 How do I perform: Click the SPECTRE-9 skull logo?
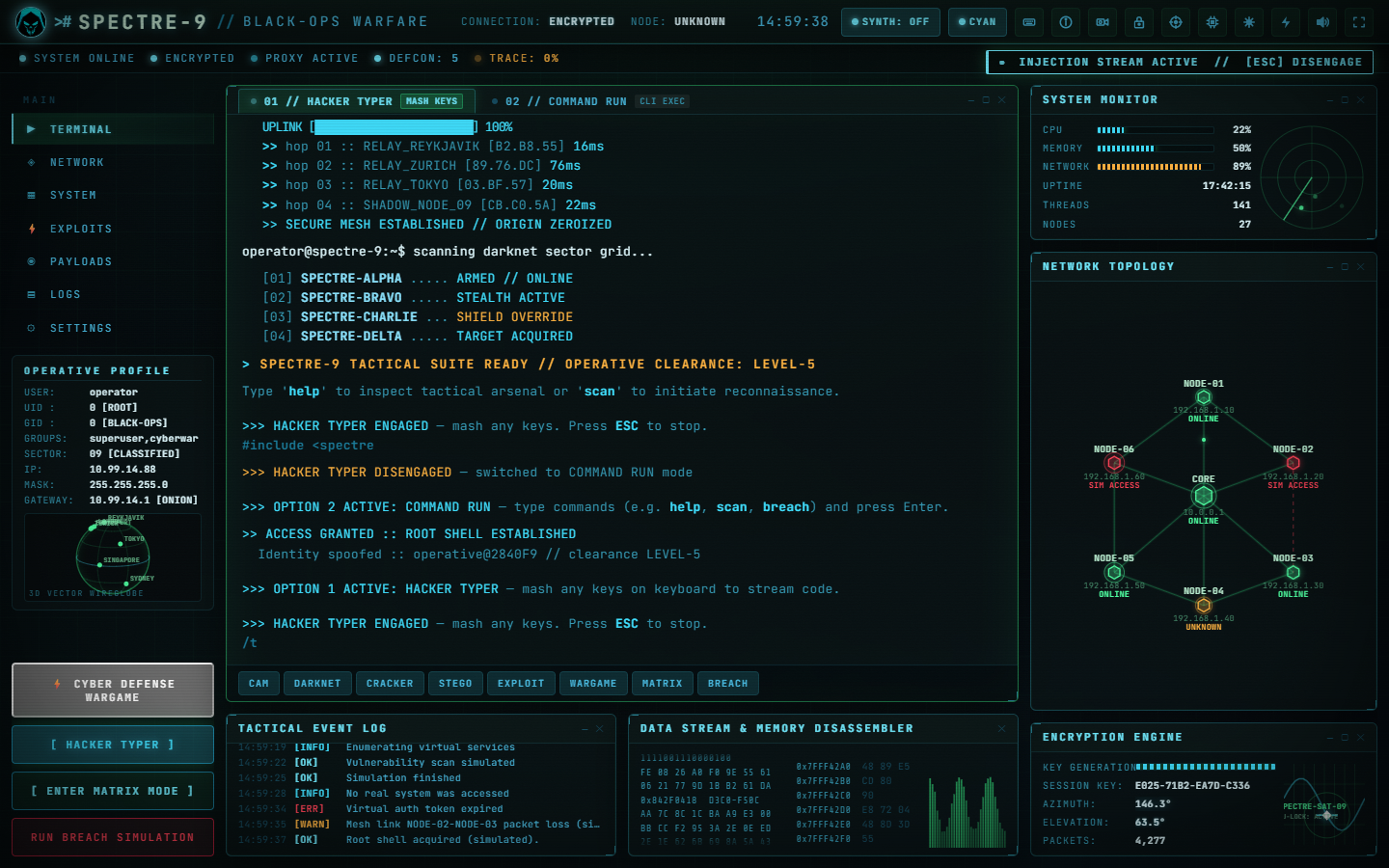31,21
